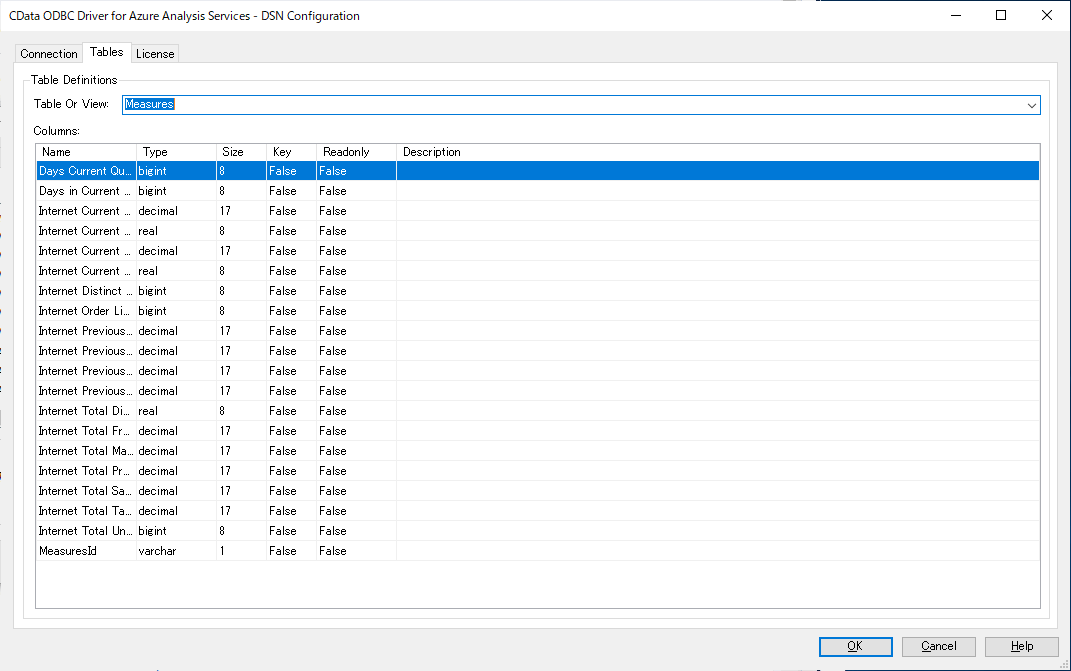Click Key False in Internet Order Li... row

(x=283, y=311)
